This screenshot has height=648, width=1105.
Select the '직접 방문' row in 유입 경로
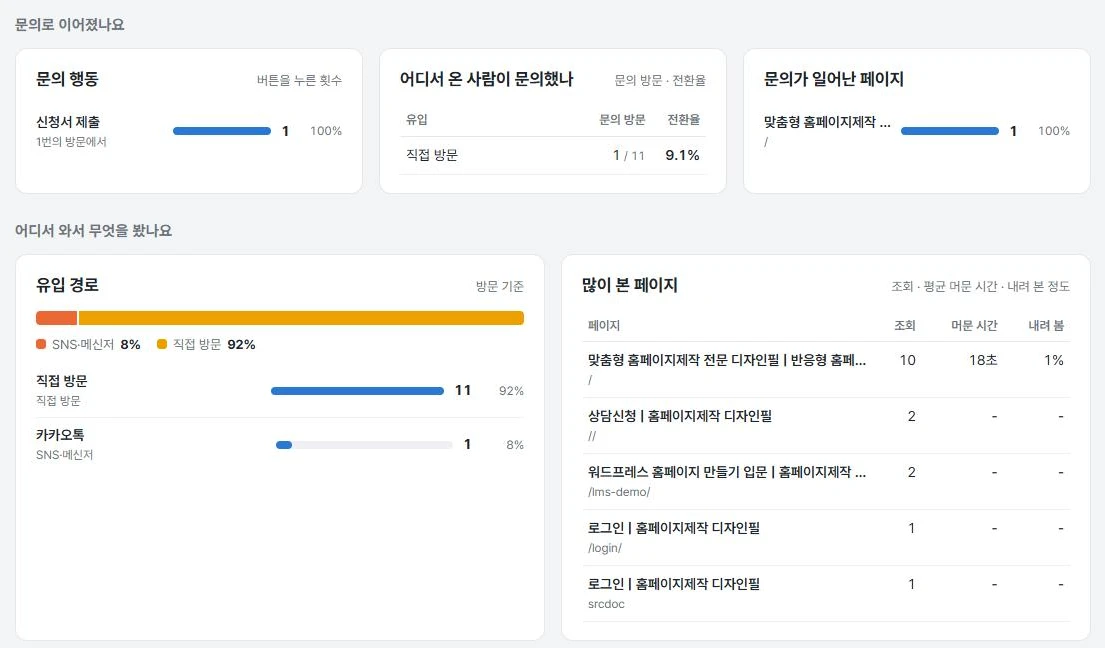point(280,390)
